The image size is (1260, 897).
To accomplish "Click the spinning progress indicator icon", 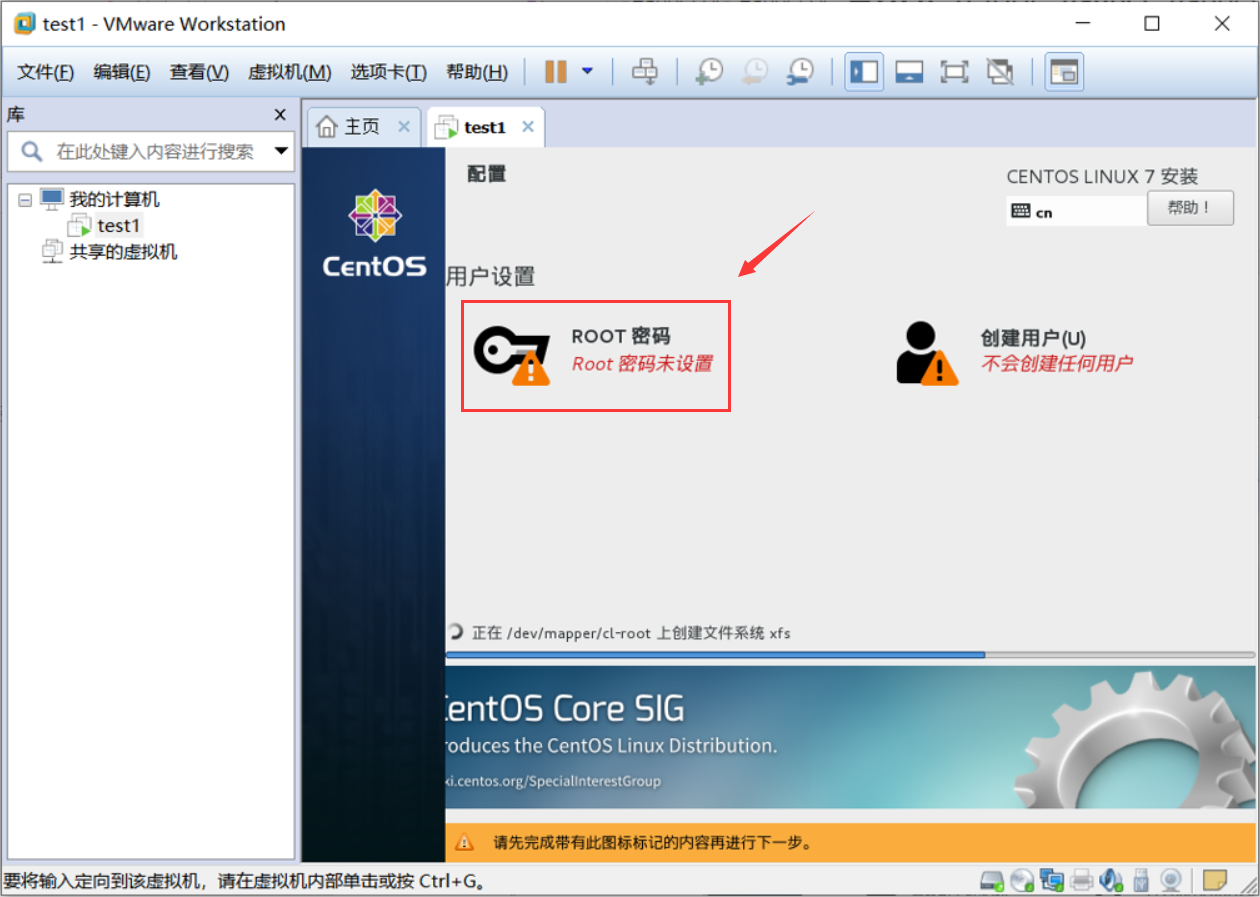I will 455,631.
